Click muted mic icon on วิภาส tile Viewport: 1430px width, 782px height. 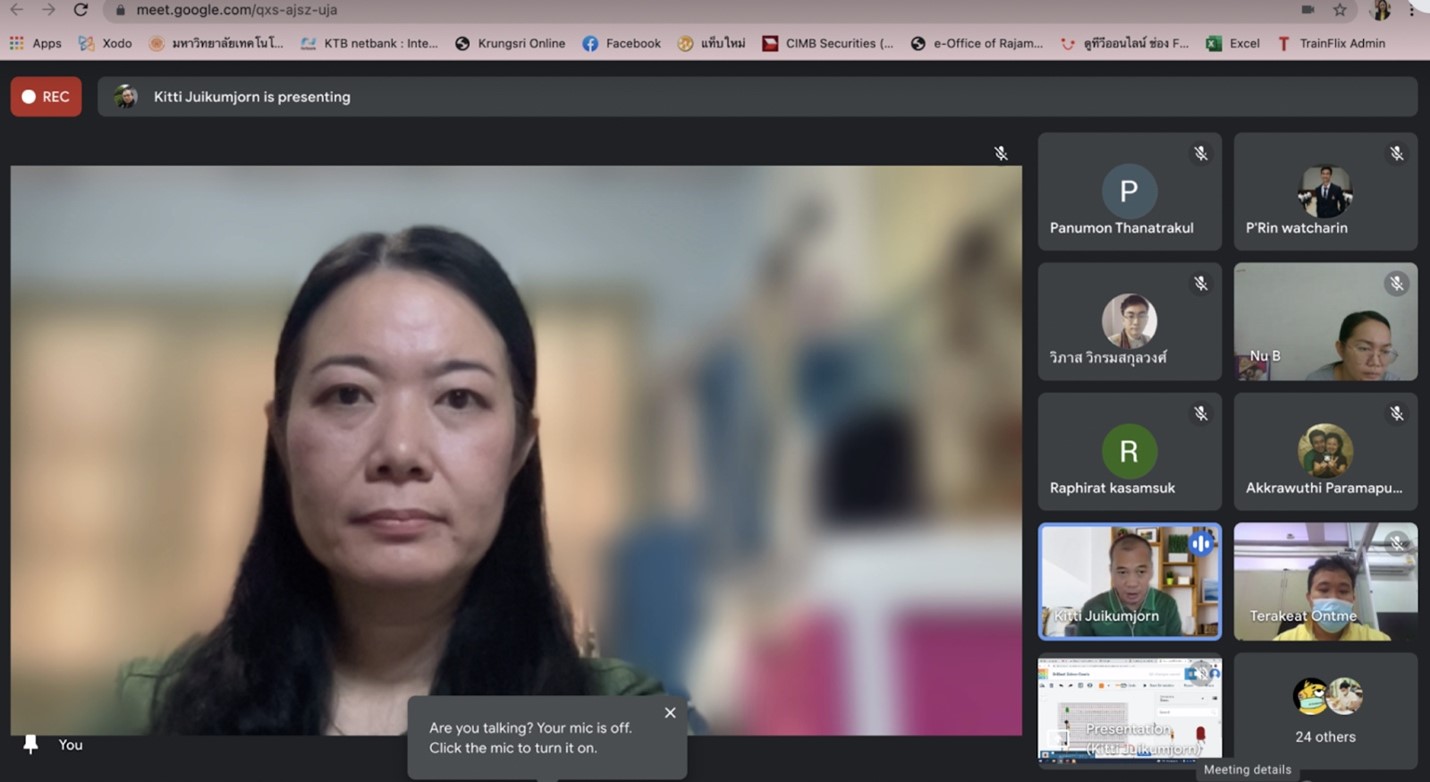coord(1200,284)
